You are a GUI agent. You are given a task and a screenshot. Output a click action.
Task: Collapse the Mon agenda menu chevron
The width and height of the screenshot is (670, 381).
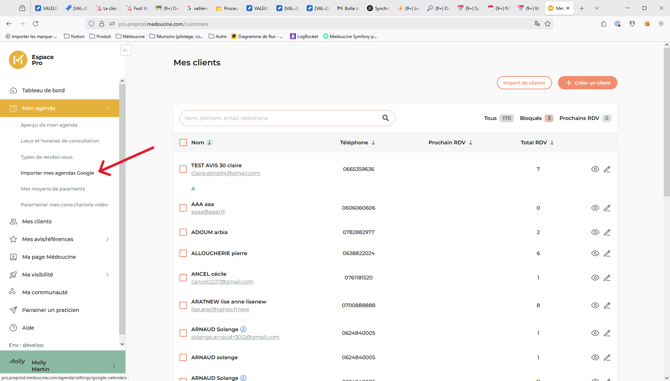point(107,108)
